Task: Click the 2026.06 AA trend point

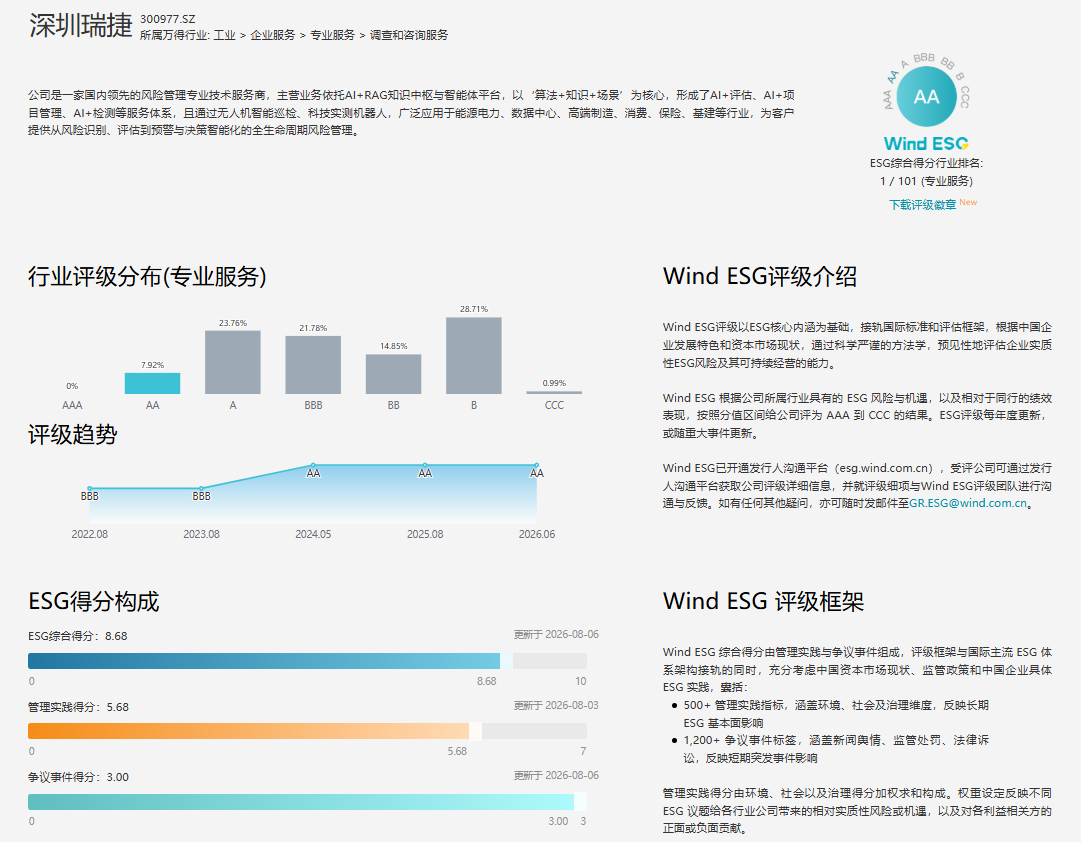Action: (536, 465)
